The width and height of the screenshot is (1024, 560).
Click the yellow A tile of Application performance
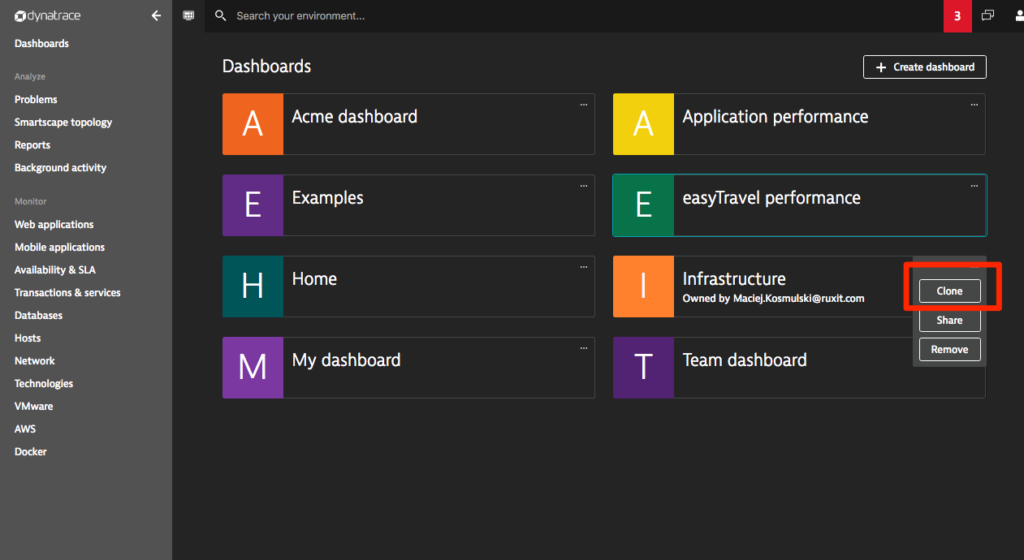pos(643,124)
